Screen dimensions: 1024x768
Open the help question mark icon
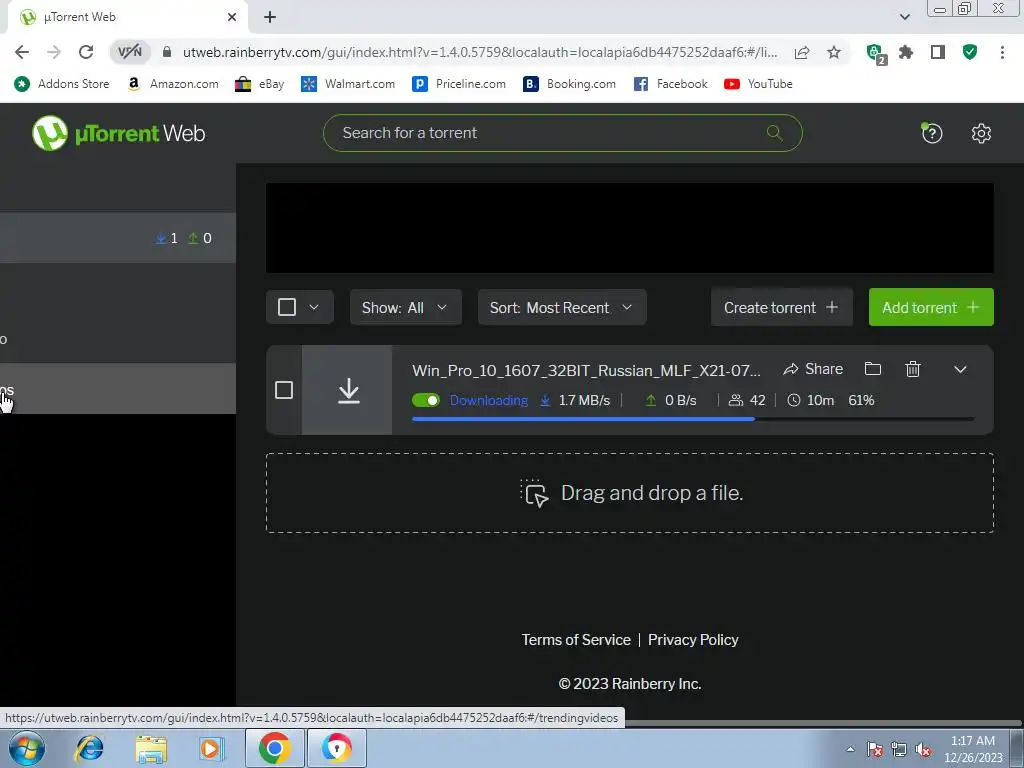point(931,133)
